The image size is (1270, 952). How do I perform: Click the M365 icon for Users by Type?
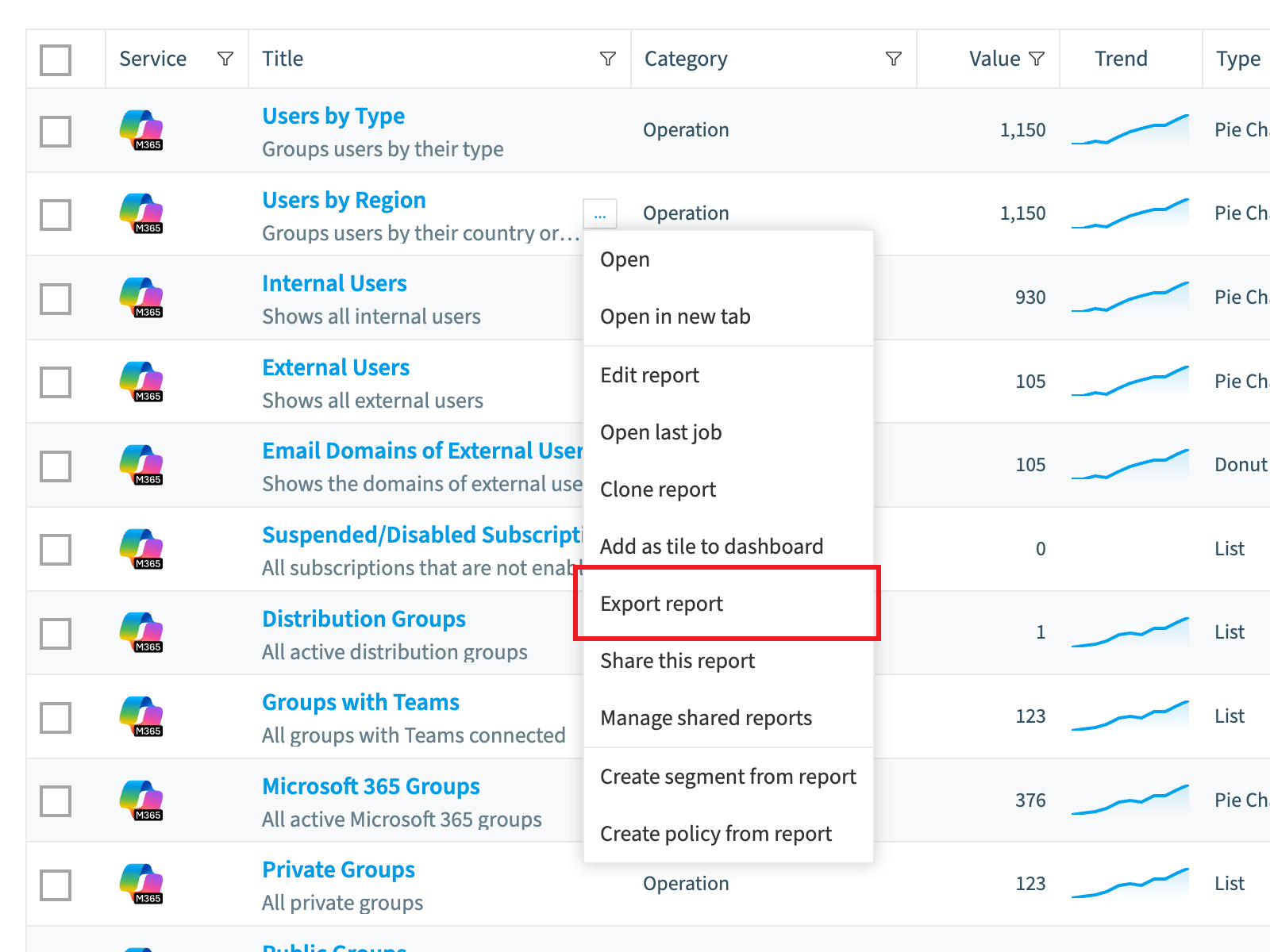[141, 130]
